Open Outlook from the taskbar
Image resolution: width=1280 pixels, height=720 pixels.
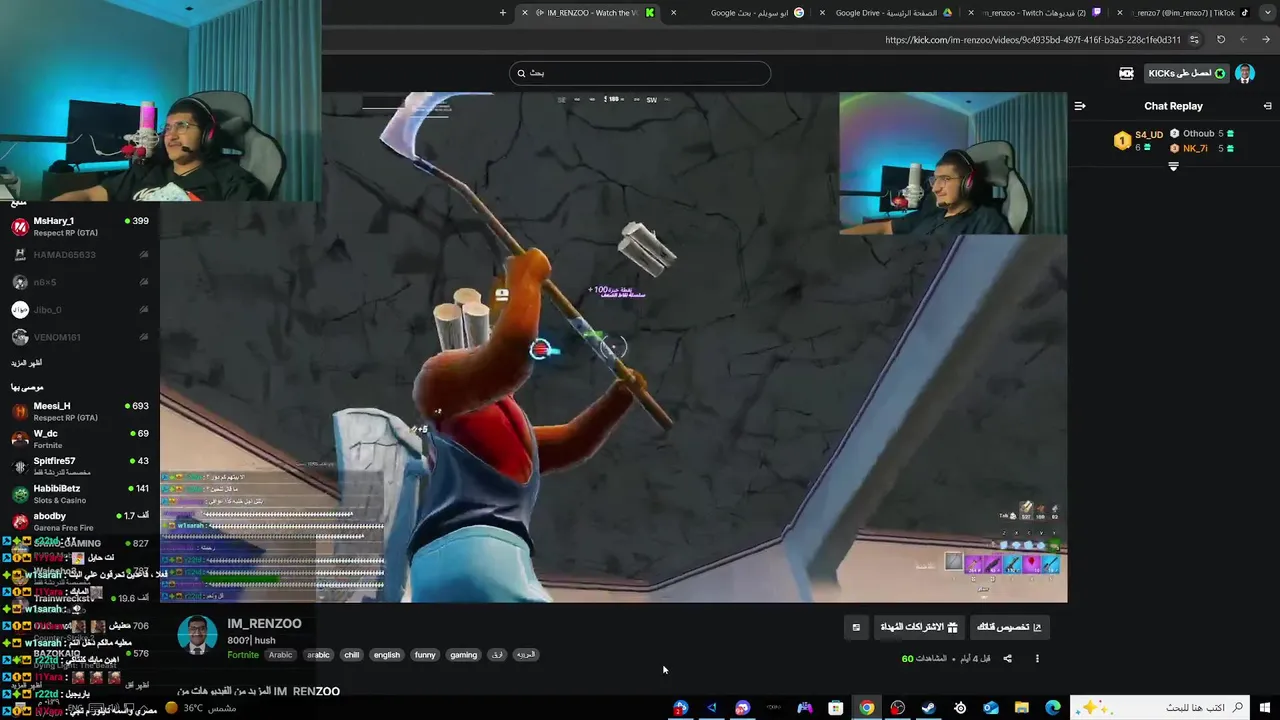pyautogui.click(x=991, y=708)
